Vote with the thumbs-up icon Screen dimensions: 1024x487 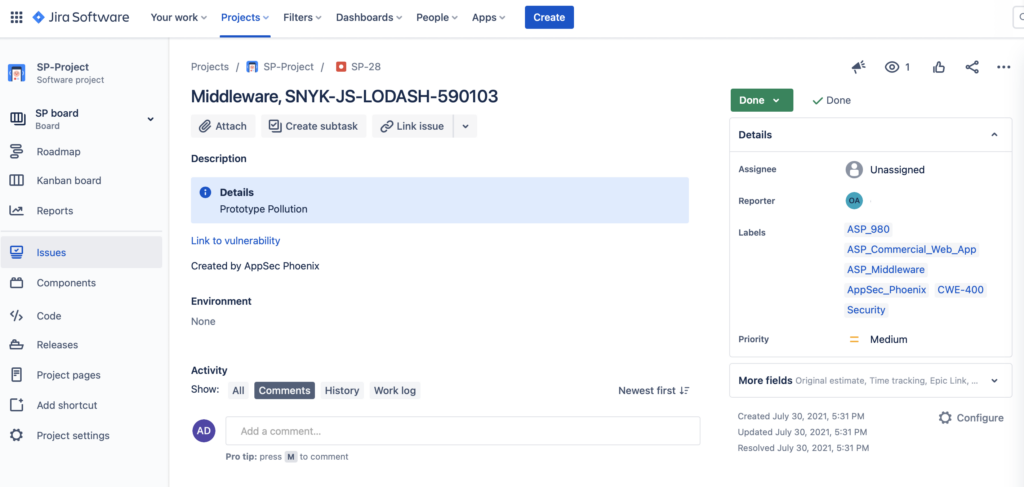click(939, 67)
